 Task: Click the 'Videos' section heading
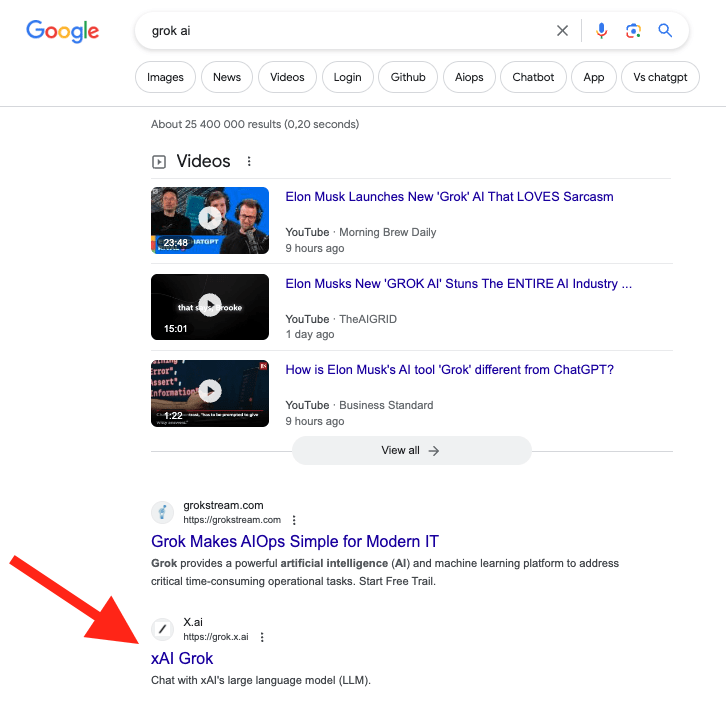click(x=203, y=161)
